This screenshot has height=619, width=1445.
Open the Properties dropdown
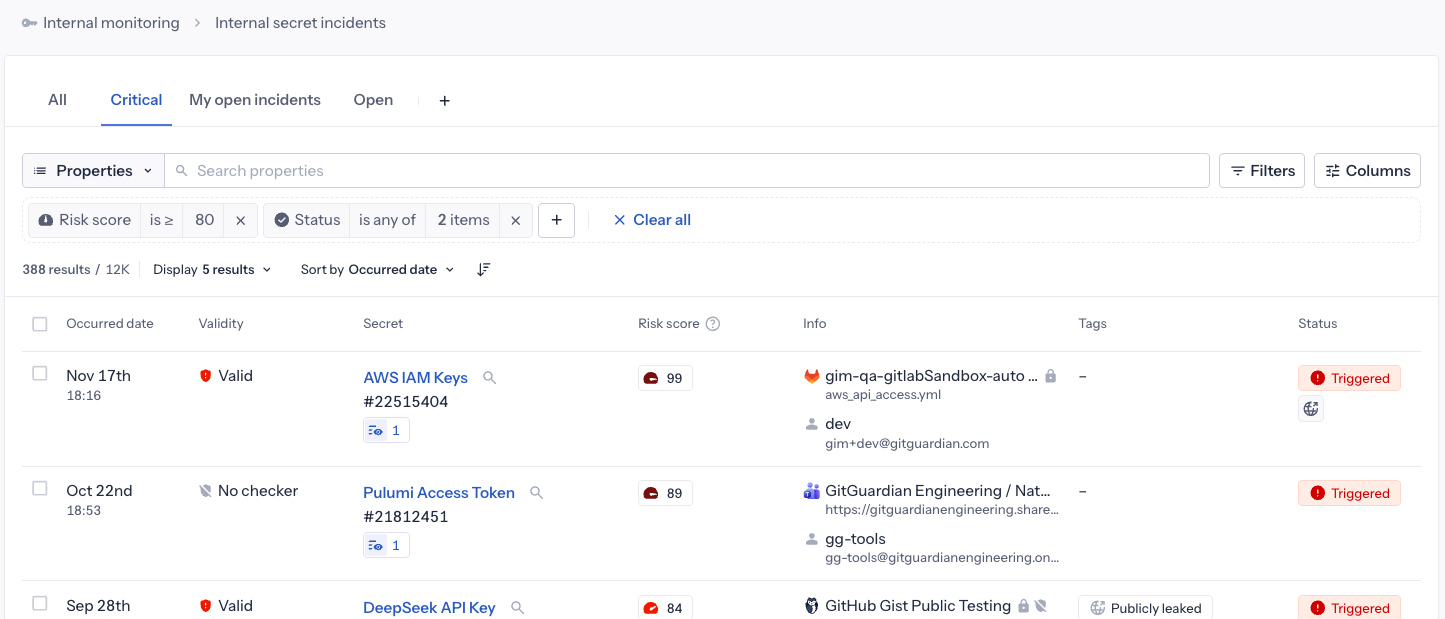94,171
